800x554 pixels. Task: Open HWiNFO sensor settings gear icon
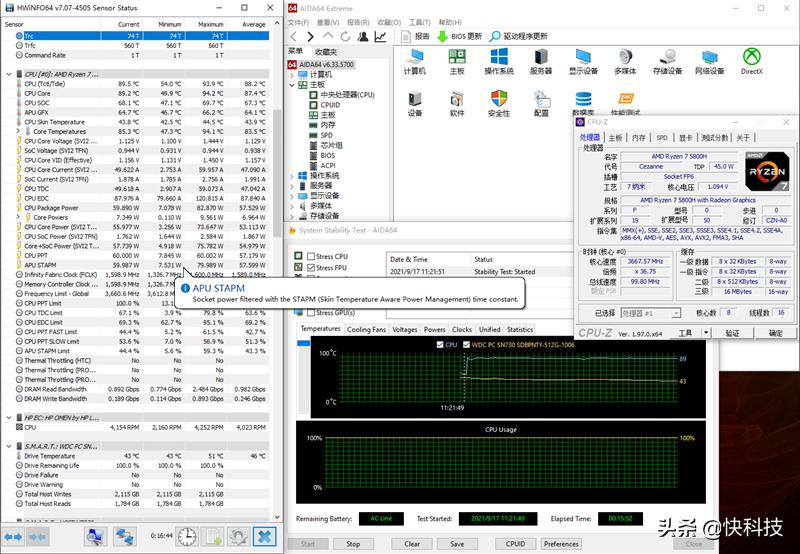pyautogui.click(x=240, y=537)
